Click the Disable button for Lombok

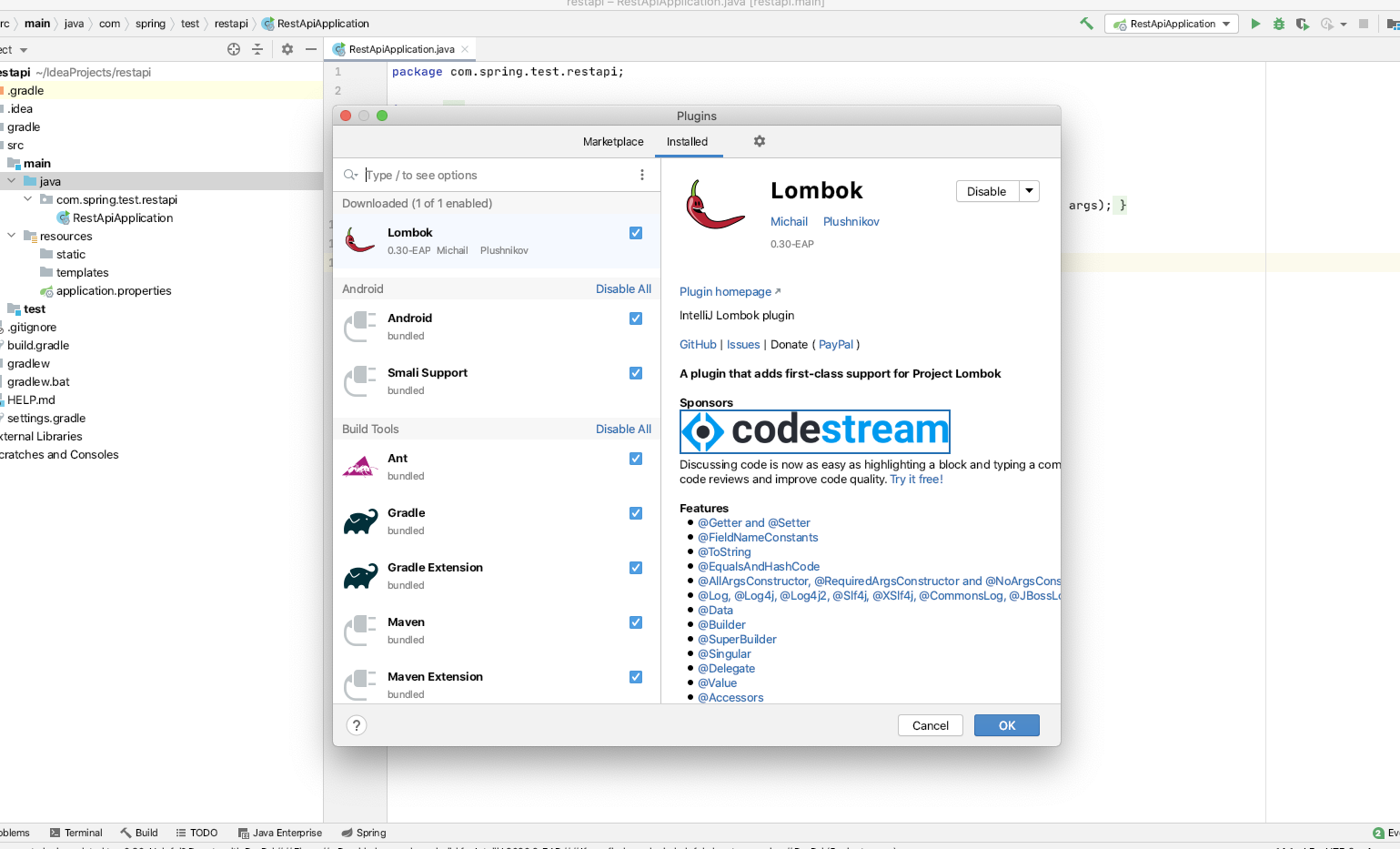coord(987,191)
